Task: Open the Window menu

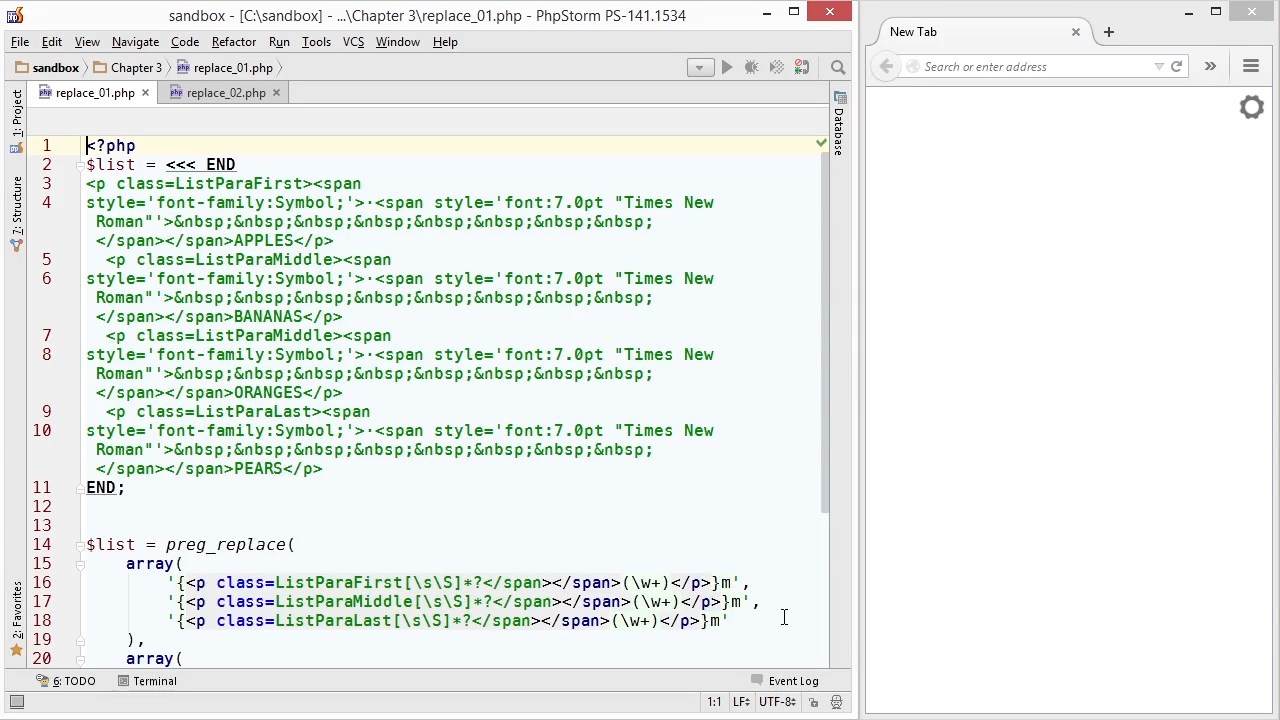Action: tap(397, 42)
